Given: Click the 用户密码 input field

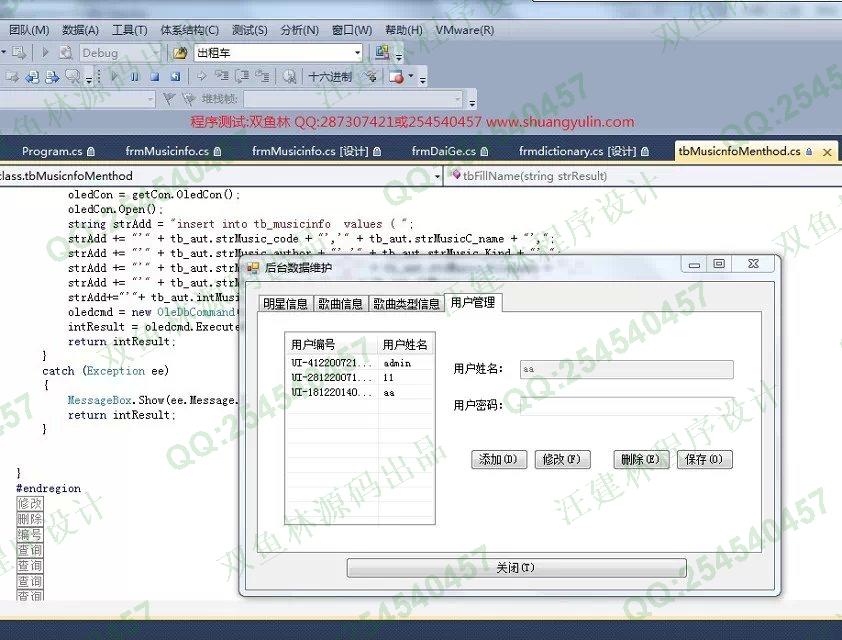Looking at the screenshot, I should pyautogui.click(x=627, y=405).
